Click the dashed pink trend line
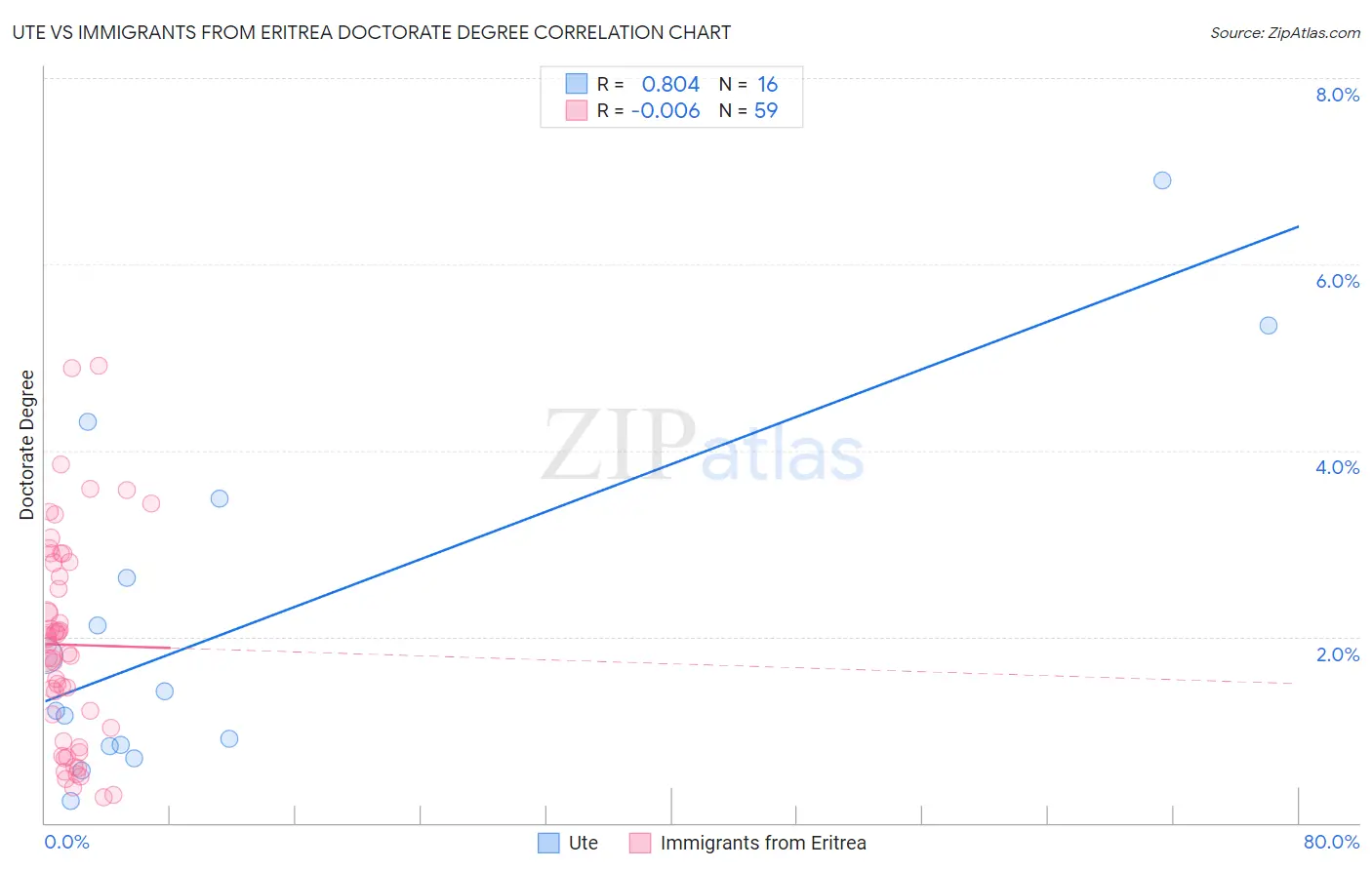This screenshot has width=1372, height=870. click(732, 665)
